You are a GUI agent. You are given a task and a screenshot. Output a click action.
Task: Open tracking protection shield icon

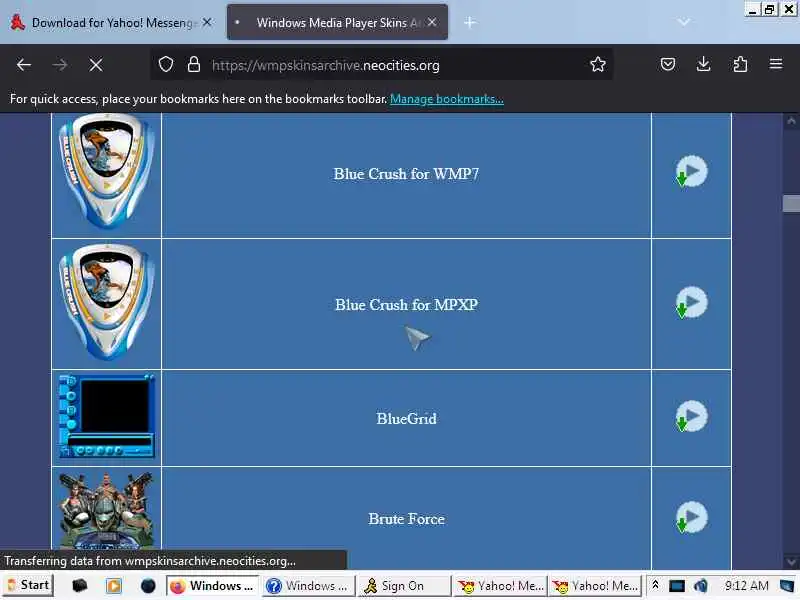pos(166,65)
